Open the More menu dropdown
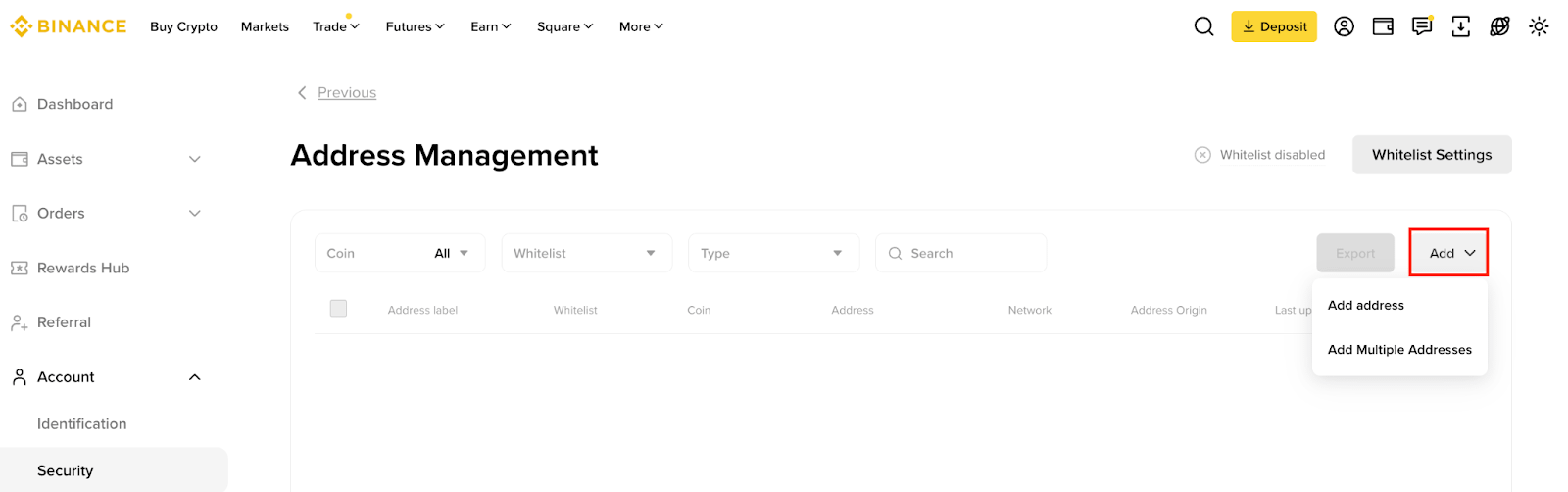Image resolution: width=1568 pixels, height=492 pixels. pos(641,26)
